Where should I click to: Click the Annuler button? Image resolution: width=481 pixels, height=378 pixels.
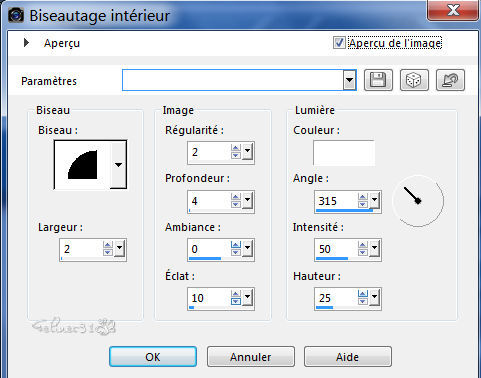click(x=251, y=357)
